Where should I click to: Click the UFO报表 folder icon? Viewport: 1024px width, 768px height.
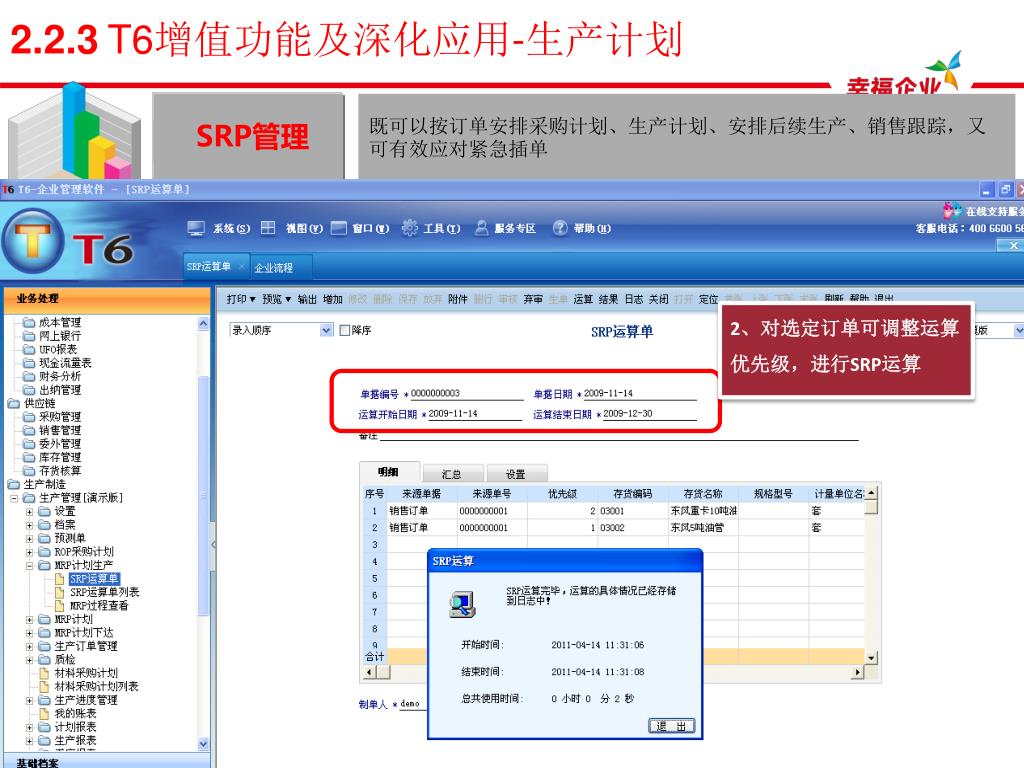pos(29,349)
